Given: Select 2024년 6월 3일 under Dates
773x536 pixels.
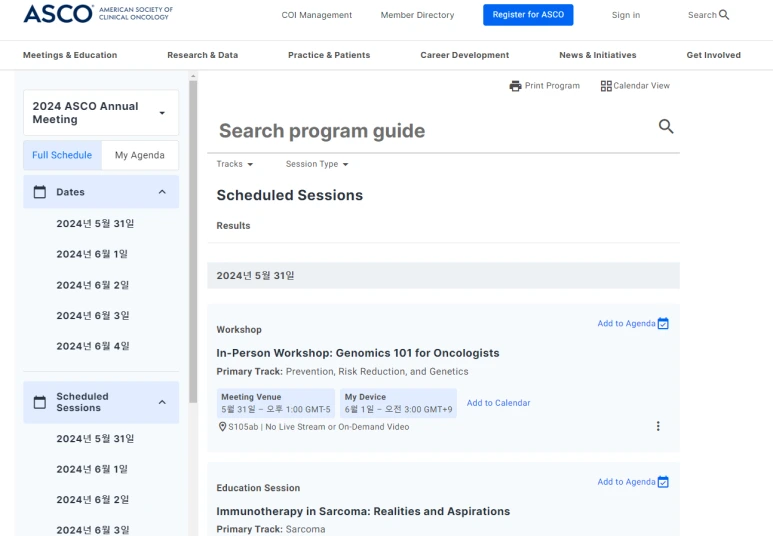Looking at the screenshot, I should pyautogui.click(x=93, y=316).
